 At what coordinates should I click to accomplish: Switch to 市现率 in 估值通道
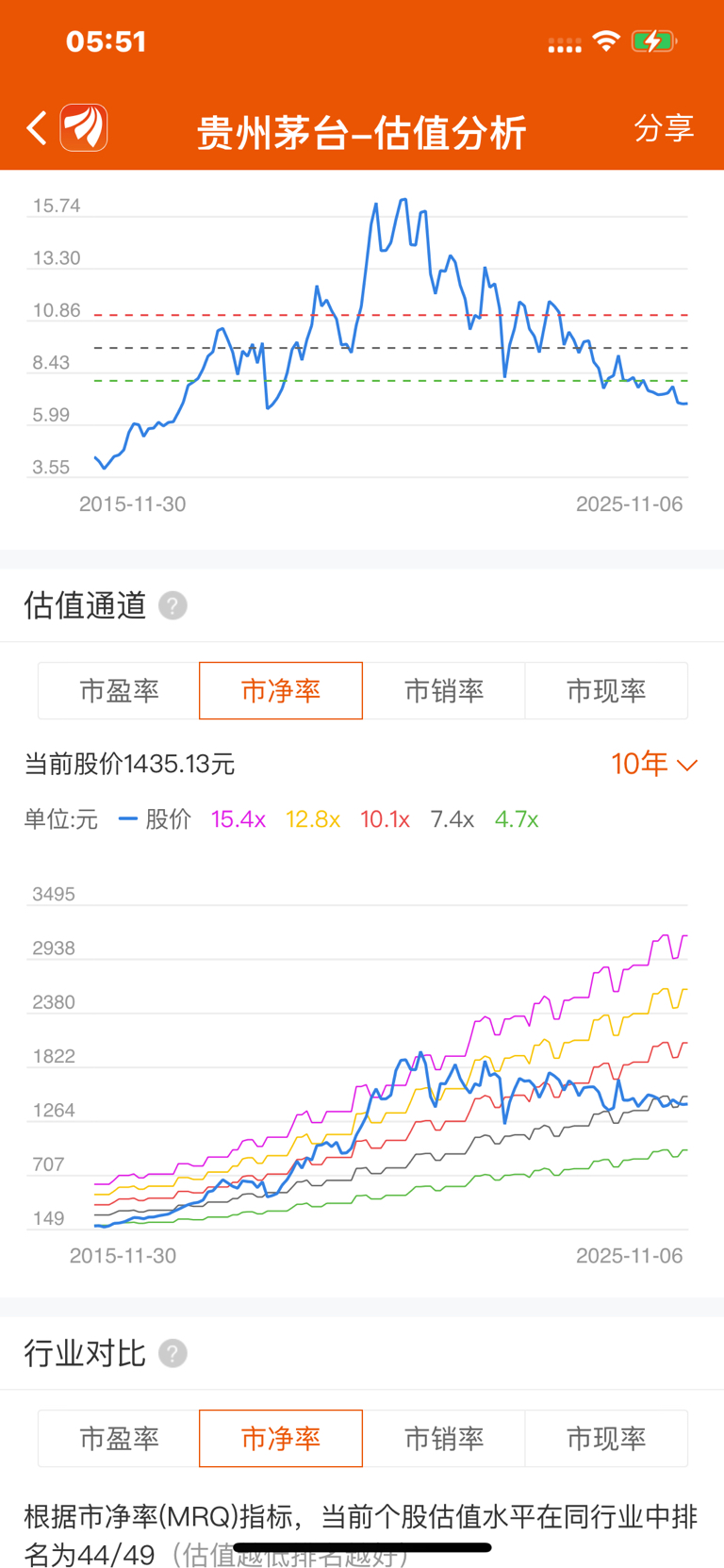(x=606, y=691)
